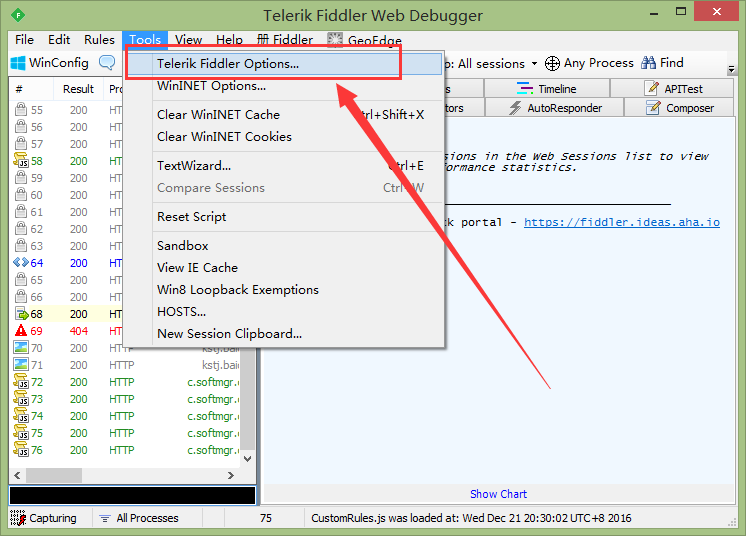Select Clear WinINET Cookies
This screenshot has width=746, height=536.
point(285,136)
